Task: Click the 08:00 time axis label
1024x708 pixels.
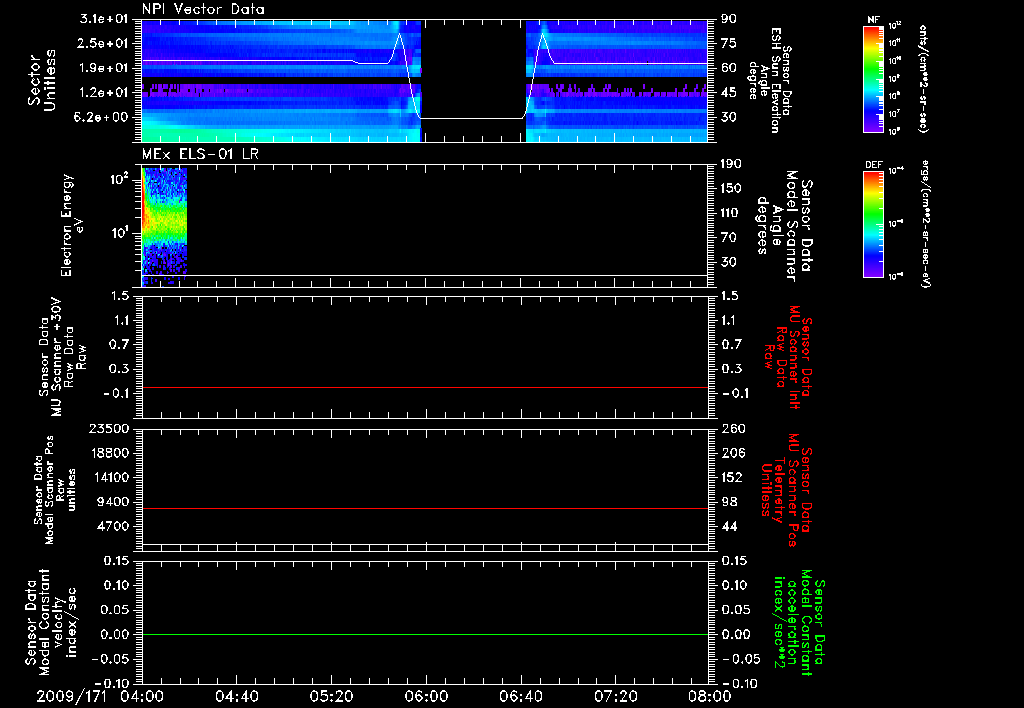Action: (x=710, y=696)
